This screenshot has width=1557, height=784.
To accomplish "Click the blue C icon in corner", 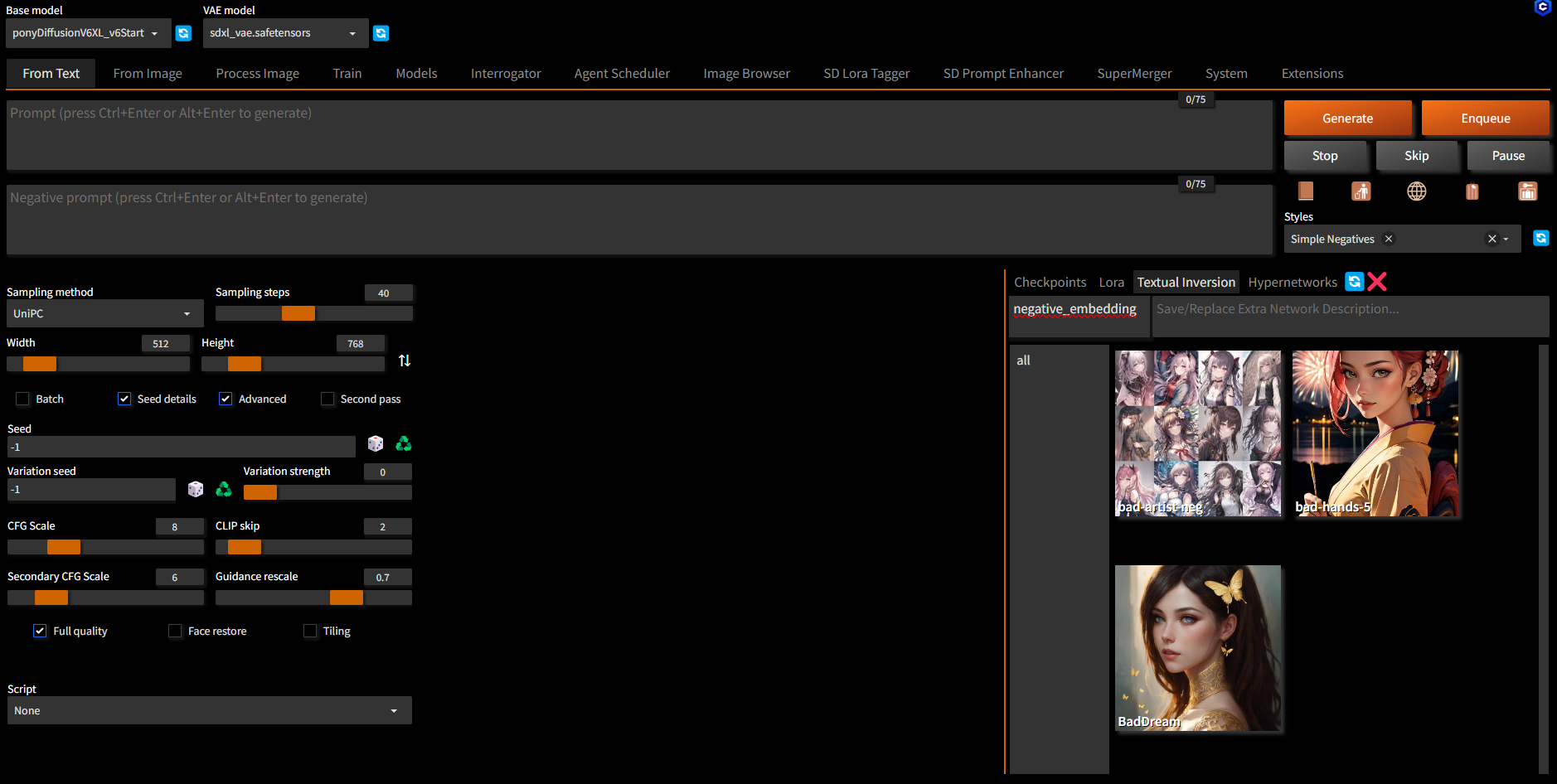I will point(1542,7).
